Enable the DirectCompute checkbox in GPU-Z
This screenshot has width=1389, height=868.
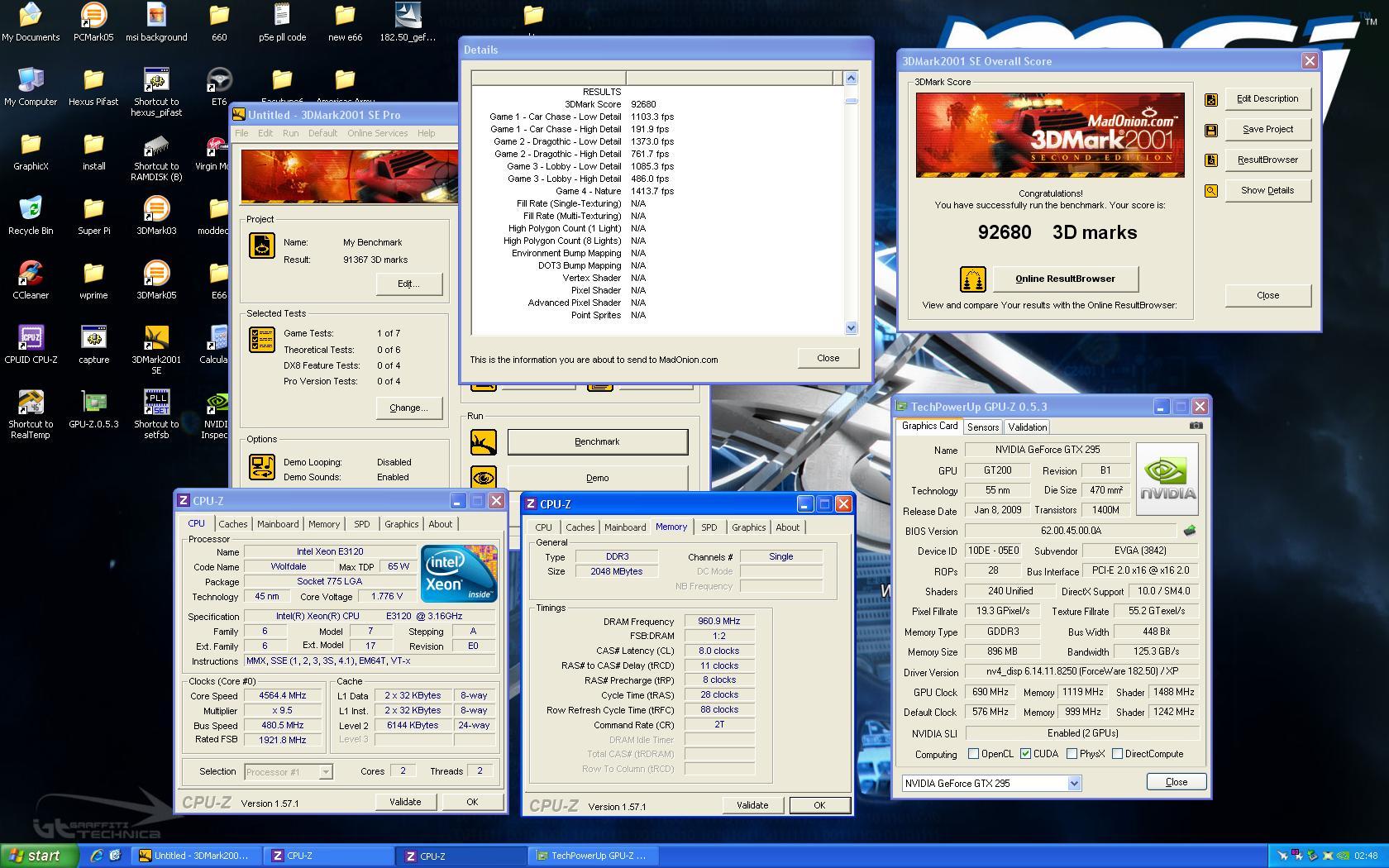(1117, 754)
